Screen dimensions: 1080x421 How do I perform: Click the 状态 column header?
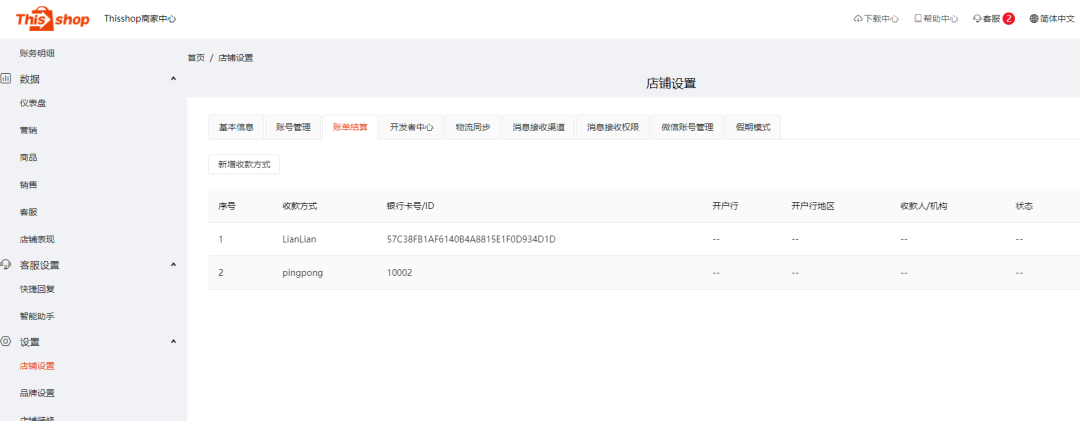click(1024, 206)
